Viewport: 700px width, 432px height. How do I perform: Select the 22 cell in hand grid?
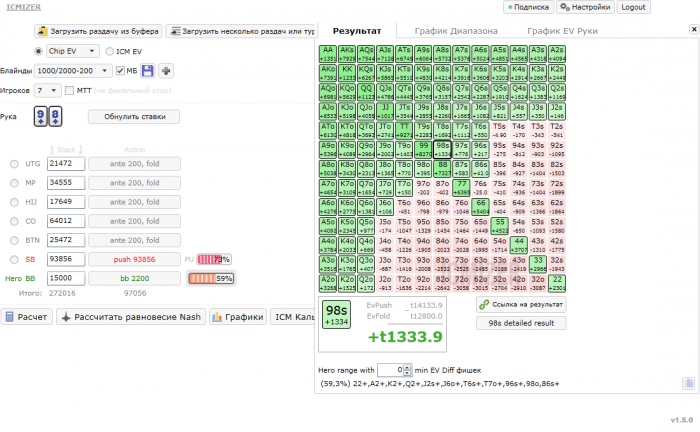click(557, 283)
